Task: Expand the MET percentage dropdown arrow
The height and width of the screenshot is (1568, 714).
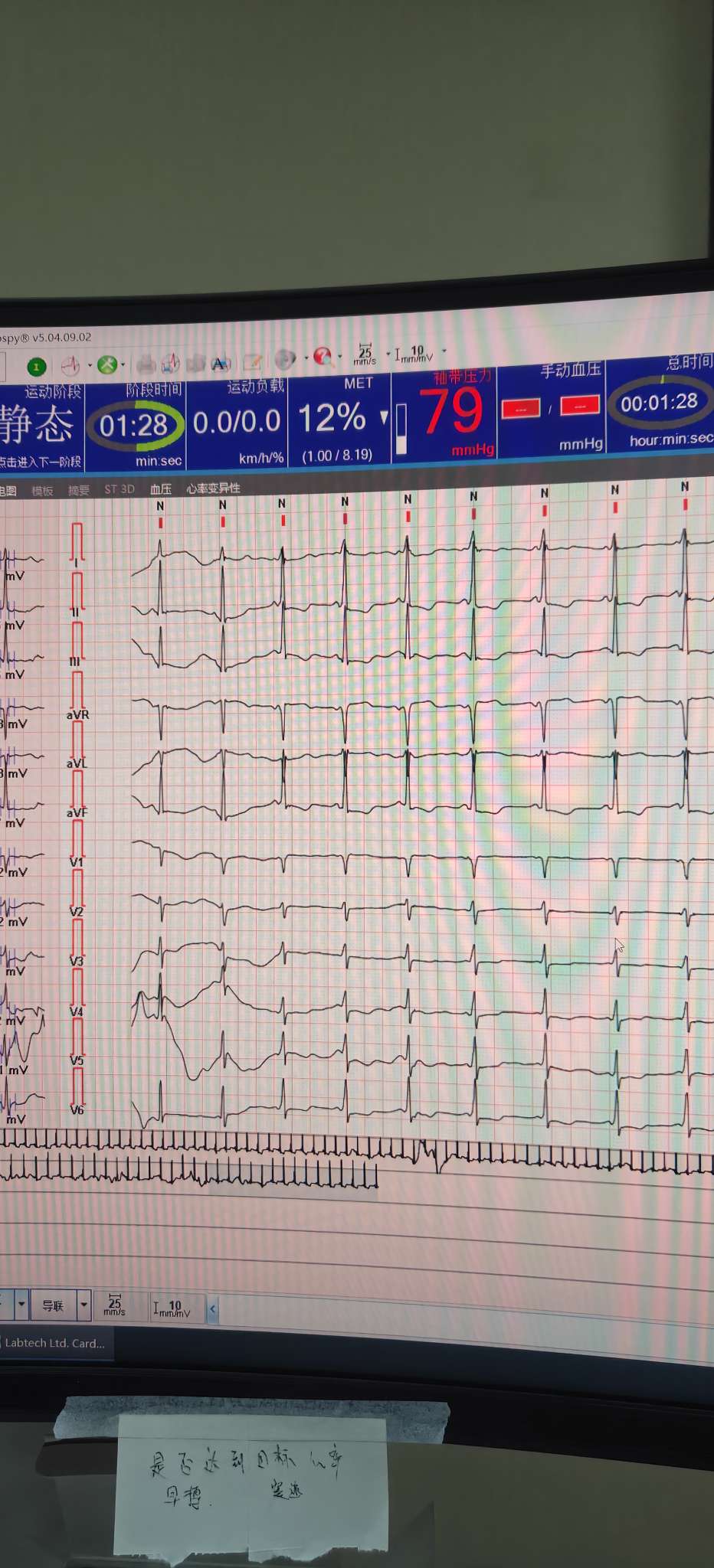Action: 384,417
